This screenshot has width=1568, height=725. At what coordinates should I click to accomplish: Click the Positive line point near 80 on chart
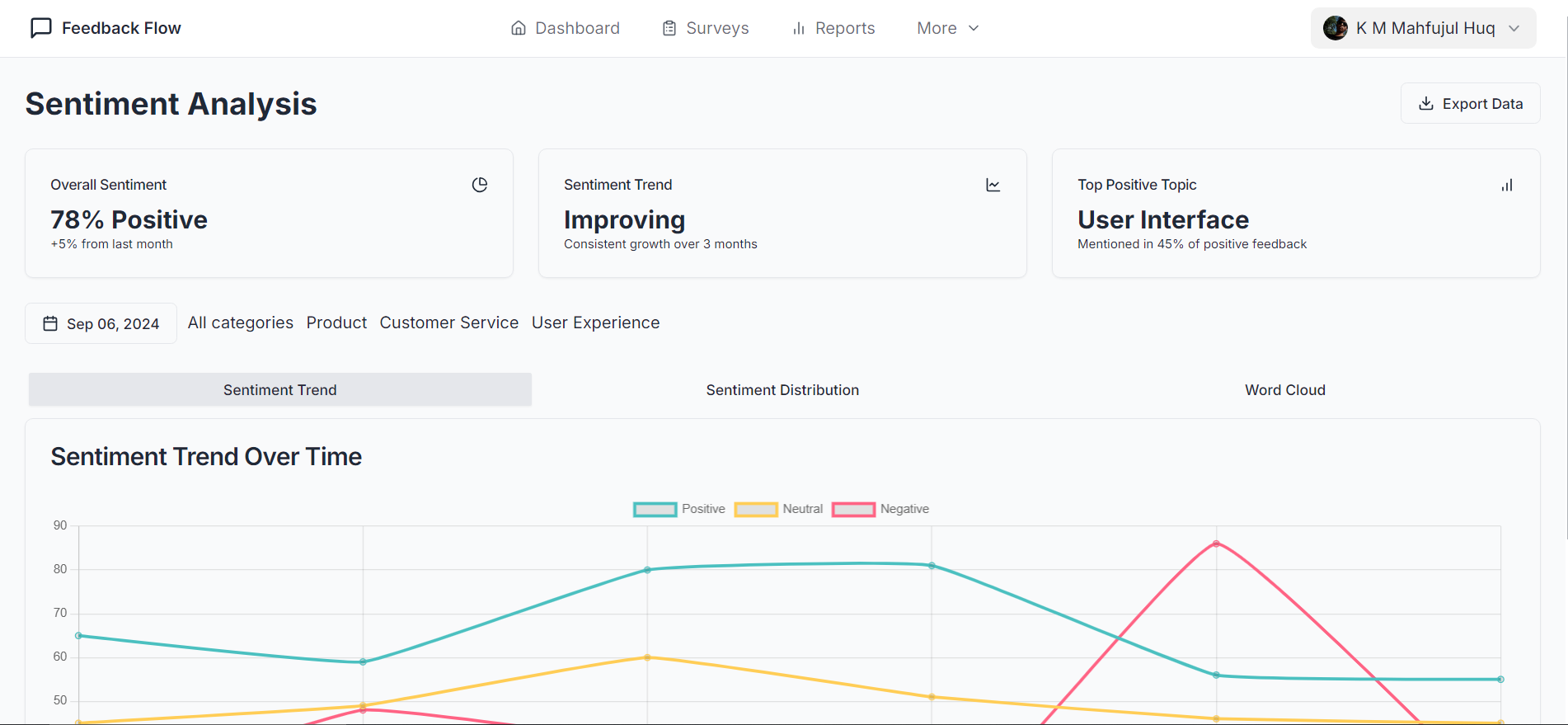[x=647, y=570]
